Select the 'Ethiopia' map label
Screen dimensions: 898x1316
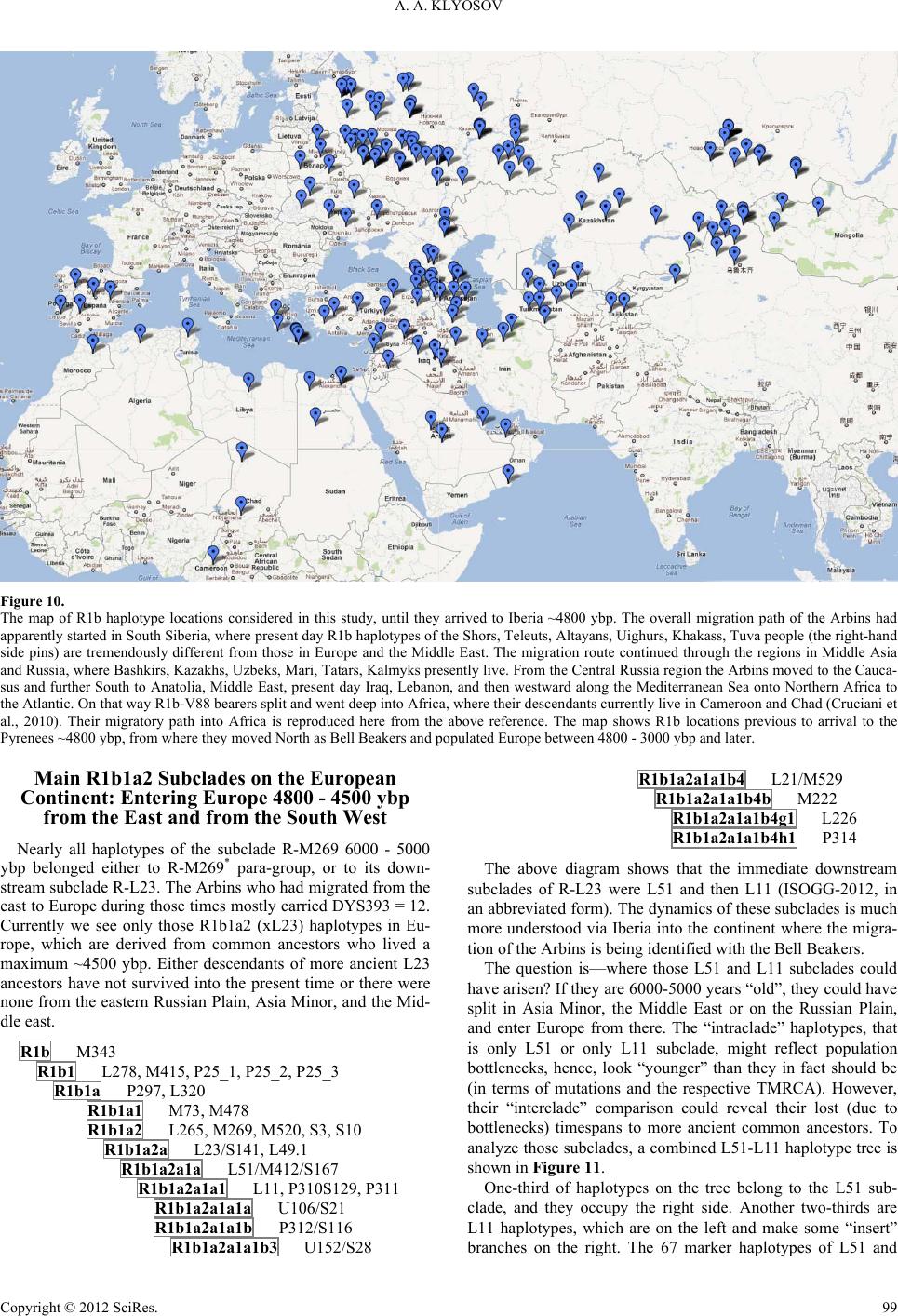click(x=402, y=547)
